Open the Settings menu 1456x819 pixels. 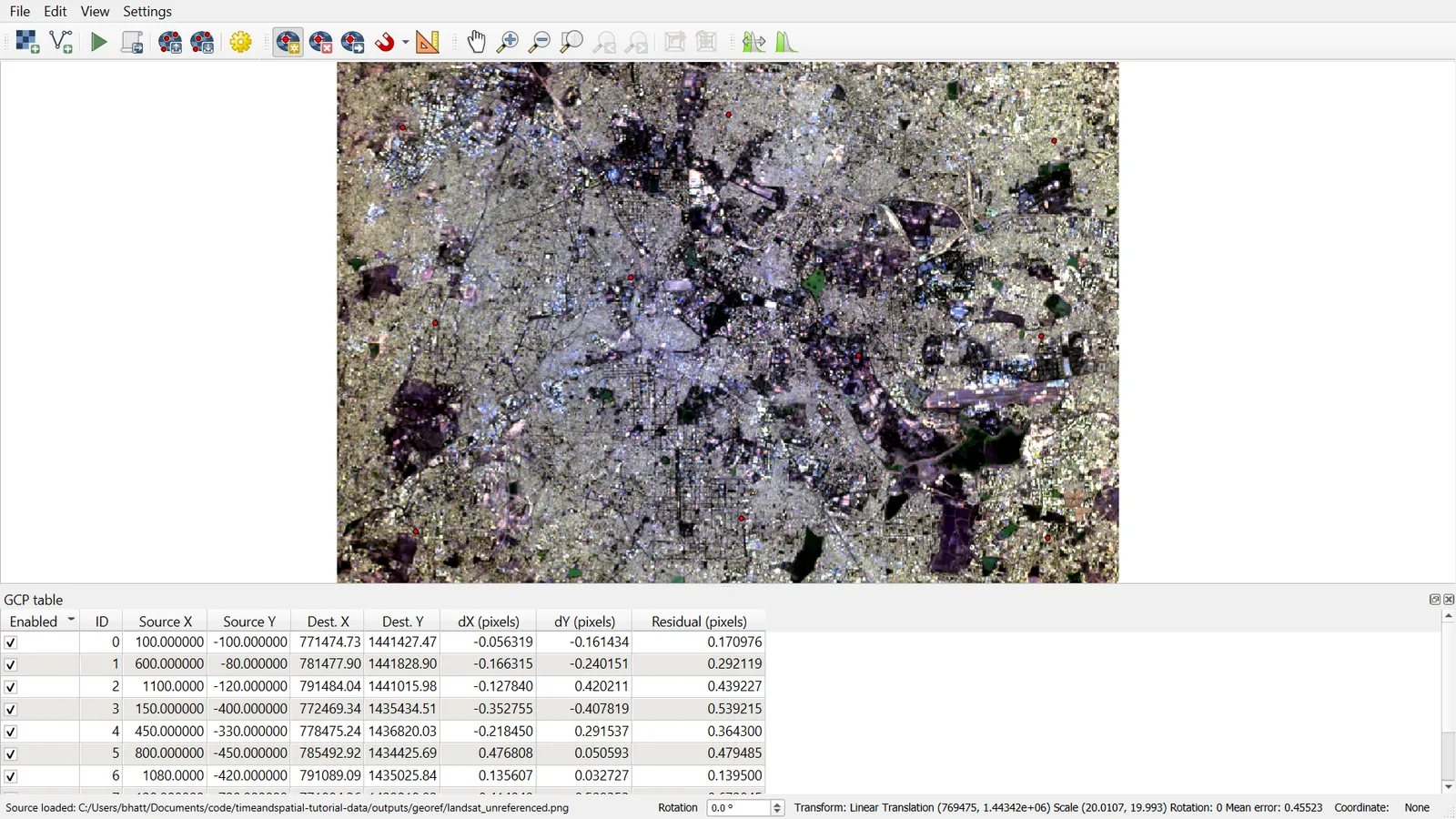click(x=147, y=11)
